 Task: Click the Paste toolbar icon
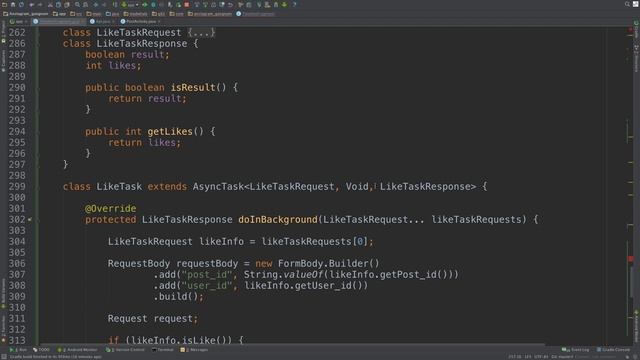pyautogui.click(x=67, y=4)
